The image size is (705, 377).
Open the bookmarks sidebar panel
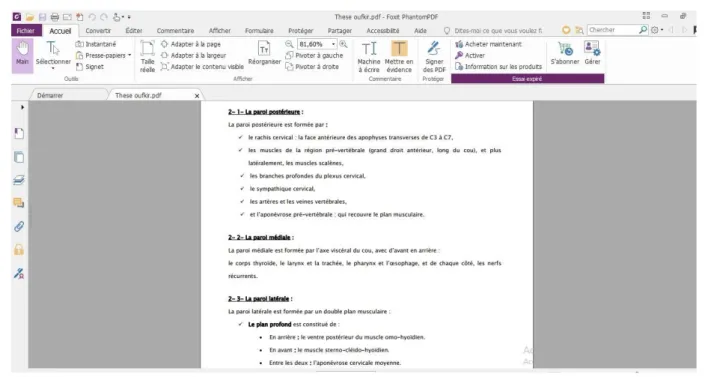[x=19, y=134]
